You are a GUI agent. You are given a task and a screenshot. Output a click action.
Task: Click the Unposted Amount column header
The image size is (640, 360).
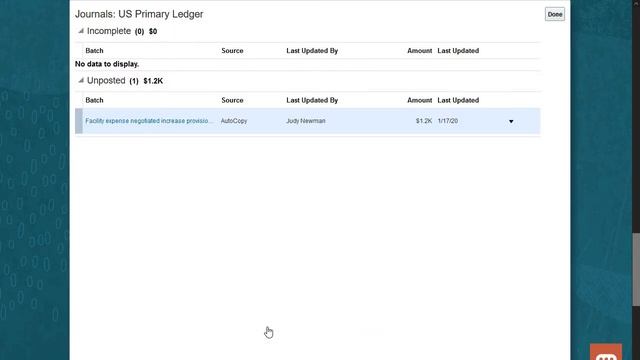420,100
